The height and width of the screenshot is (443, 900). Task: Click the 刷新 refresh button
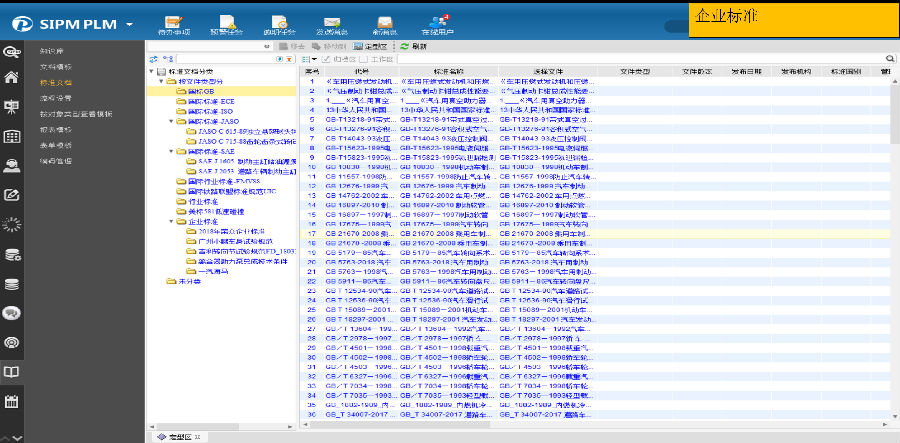[x=413, y=46]
